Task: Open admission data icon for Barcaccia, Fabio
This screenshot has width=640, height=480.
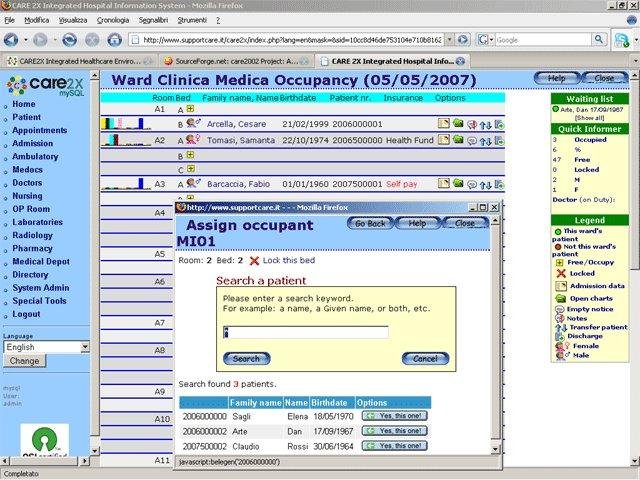Action: click(444, 183)
